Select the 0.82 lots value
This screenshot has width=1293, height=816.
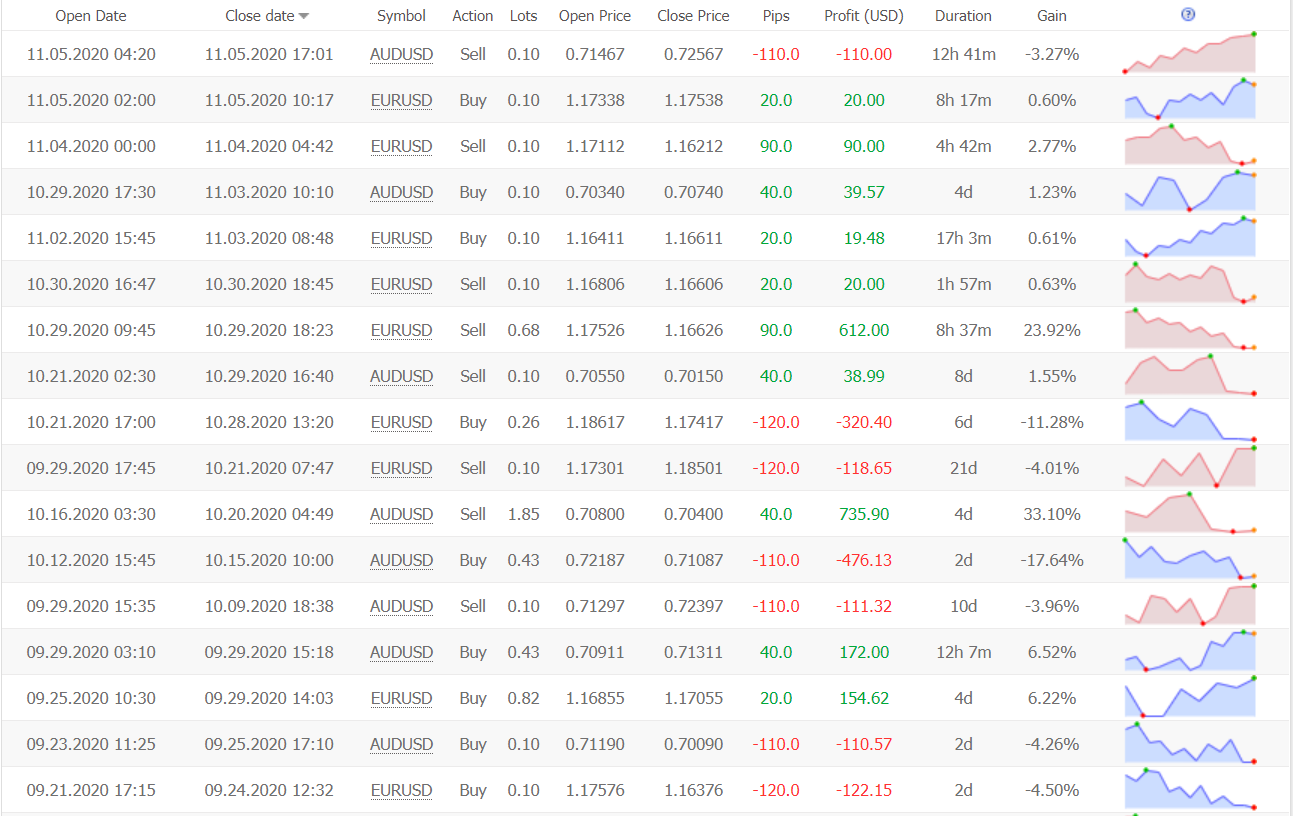coord(523,698)
